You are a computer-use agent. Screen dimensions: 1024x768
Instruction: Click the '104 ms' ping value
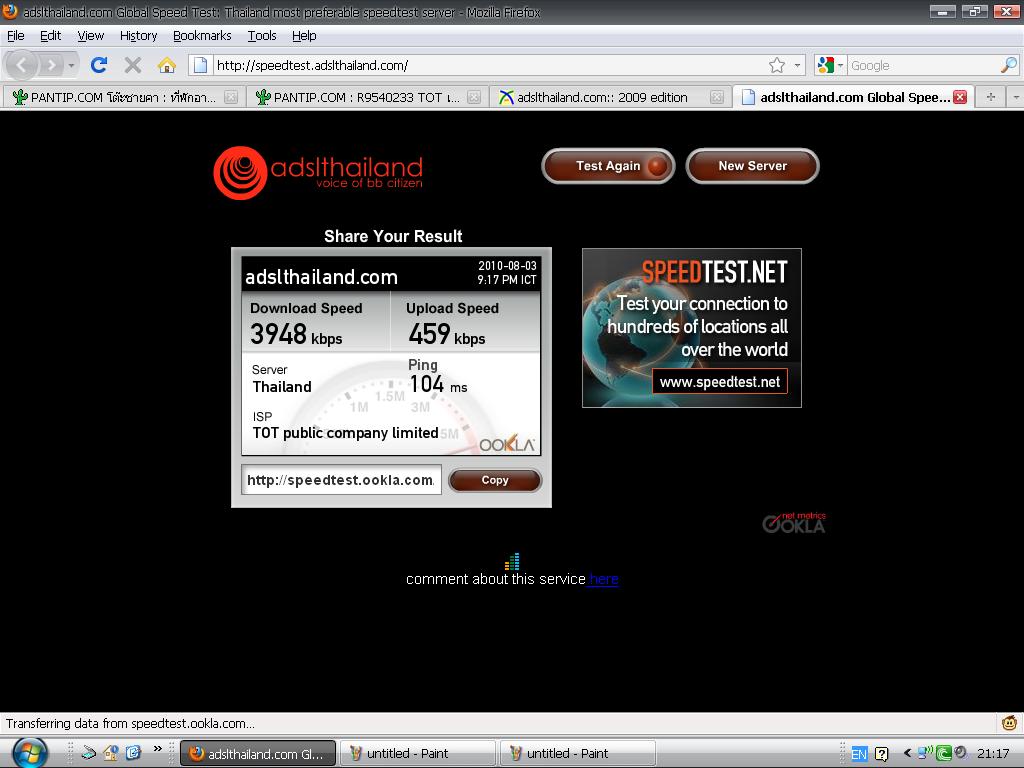pyautogui.click(x=438, y=384)
